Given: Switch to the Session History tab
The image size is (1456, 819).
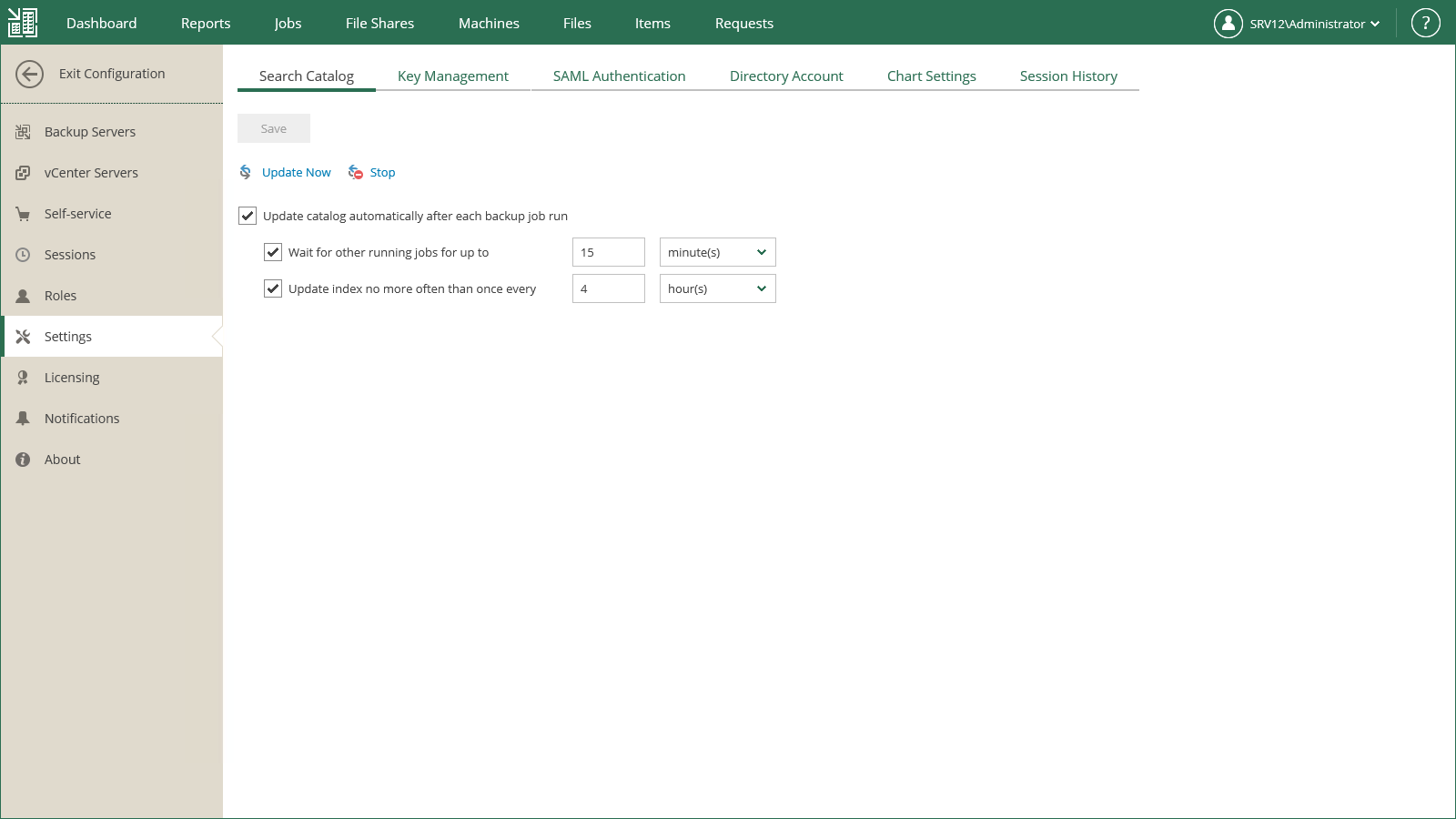Looking at the screenshot, I should (x=1068, y=76).
